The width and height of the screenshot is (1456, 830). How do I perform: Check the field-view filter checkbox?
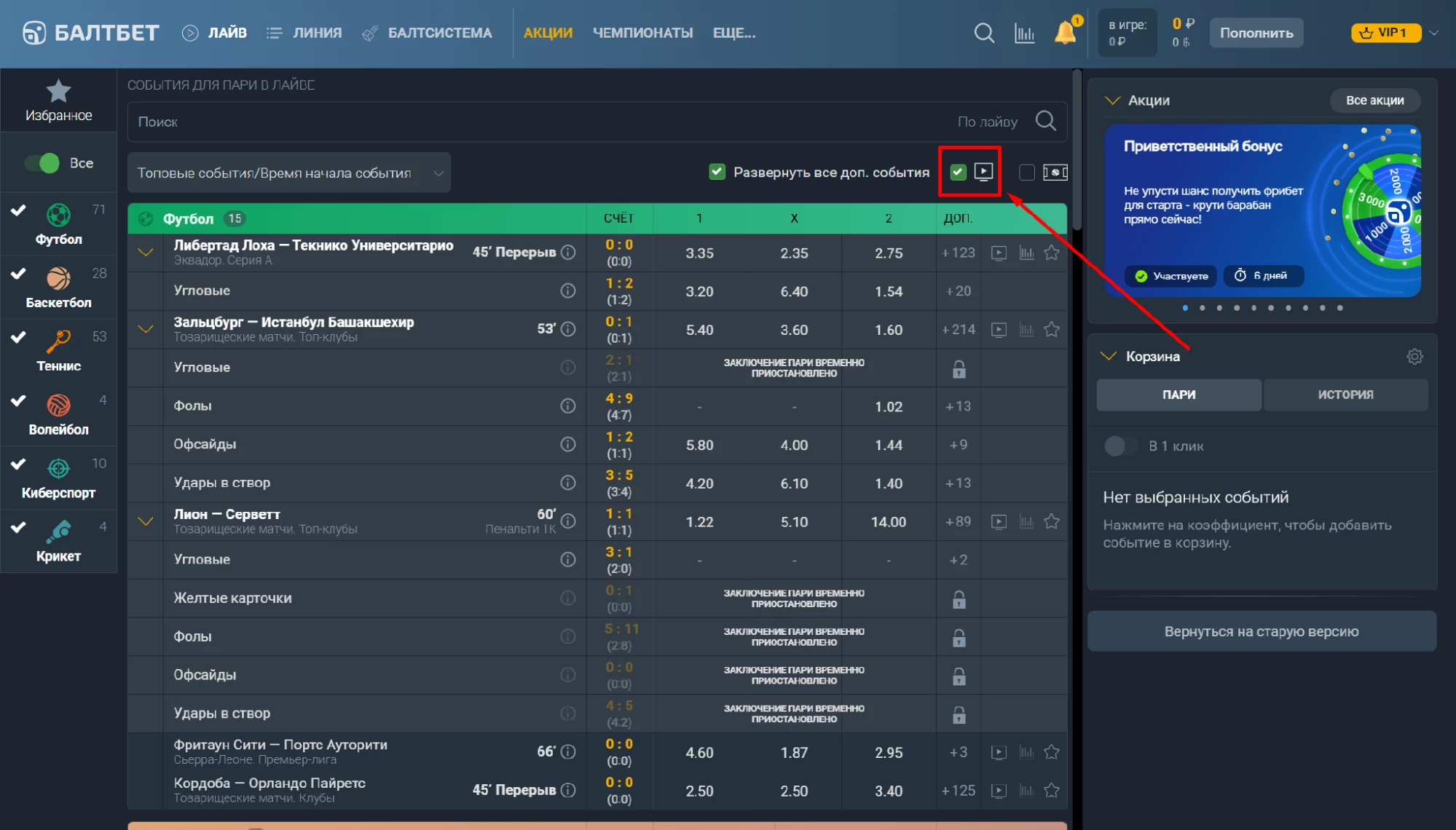[1026, 173]
